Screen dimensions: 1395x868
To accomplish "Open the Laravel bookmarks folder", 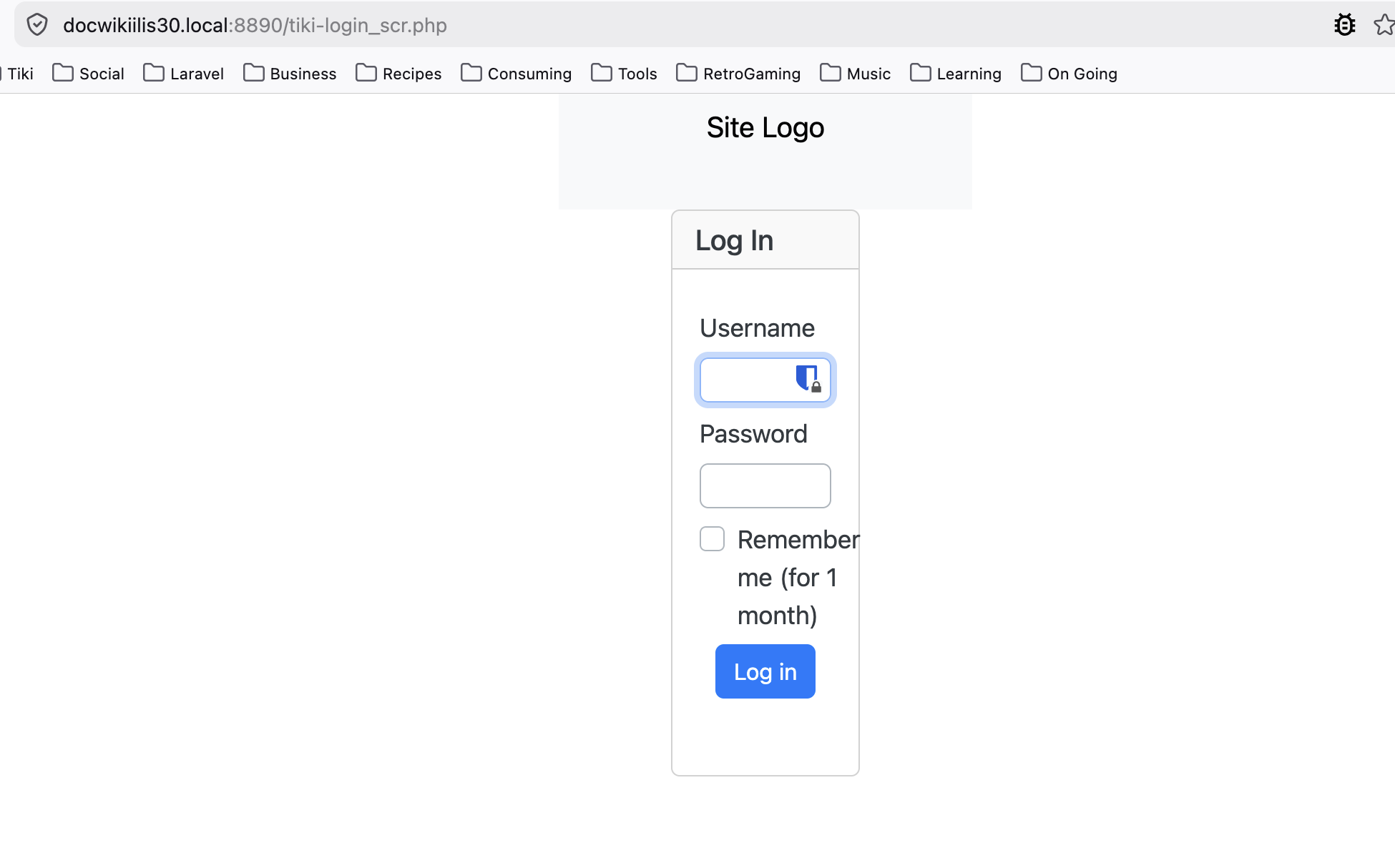I will pyautogui.click(x=184, y=74).
